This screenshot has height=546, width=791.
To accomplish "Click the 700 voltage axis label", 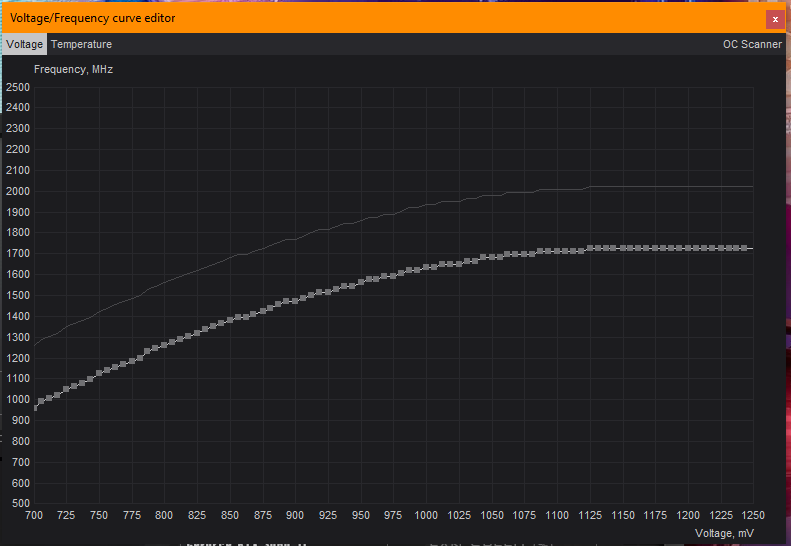I will click(34, 515).
